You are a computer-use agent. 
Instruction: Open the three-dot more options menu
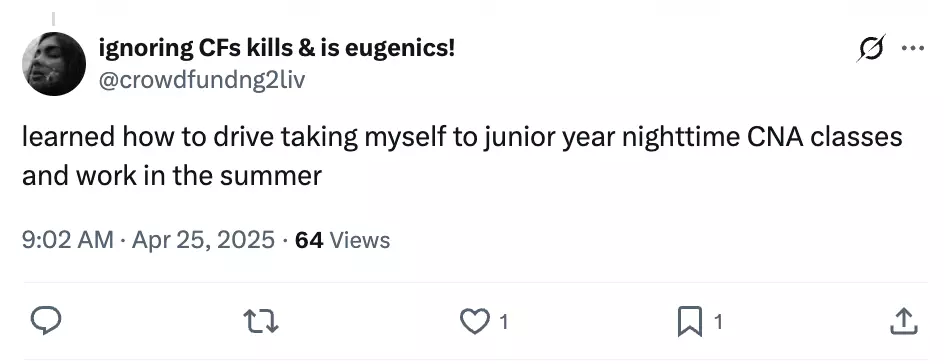tap(913, 48)
